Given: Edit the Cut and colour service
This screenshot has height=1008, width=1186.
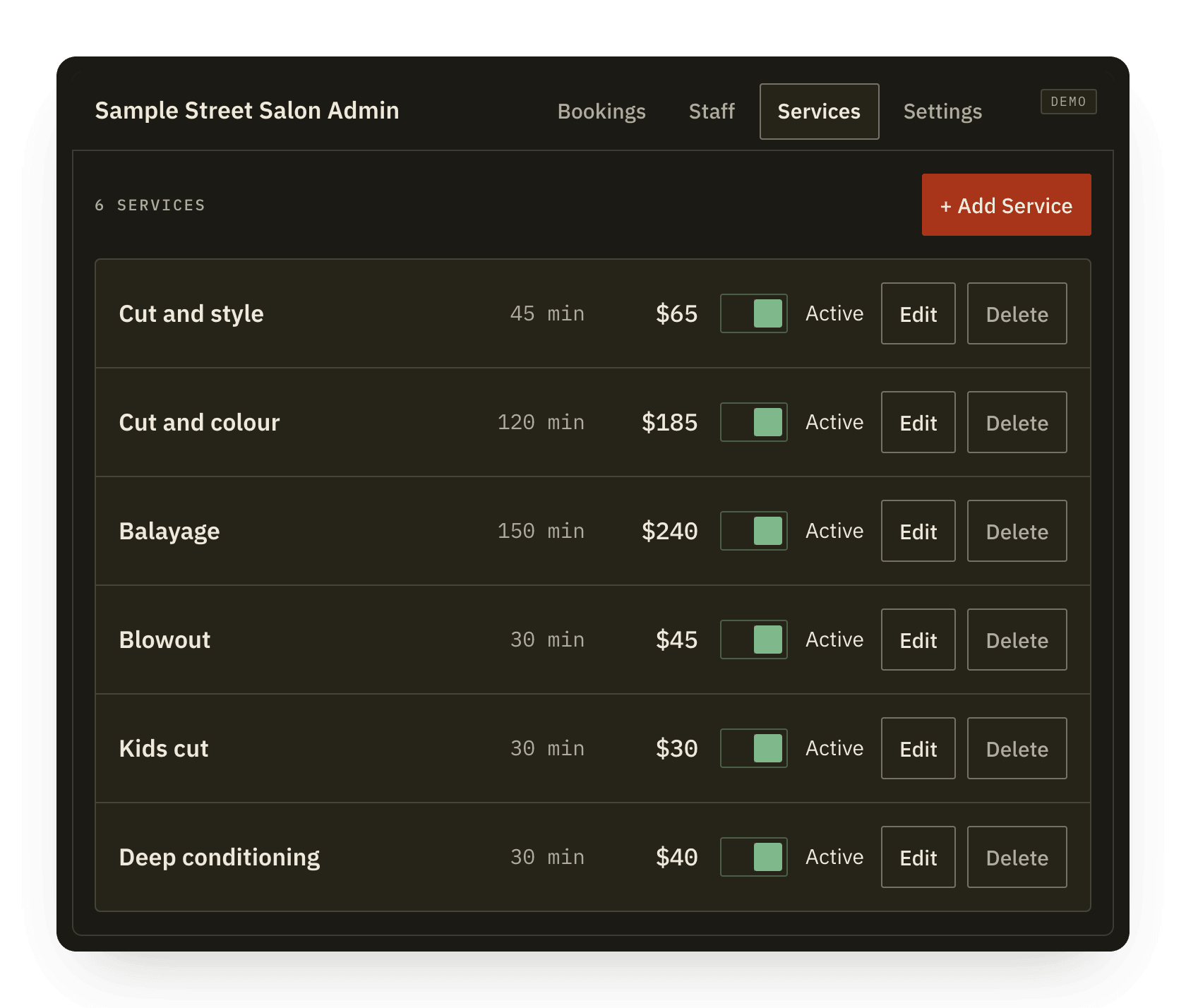Looking at the screenshot, I should [918, 422].
